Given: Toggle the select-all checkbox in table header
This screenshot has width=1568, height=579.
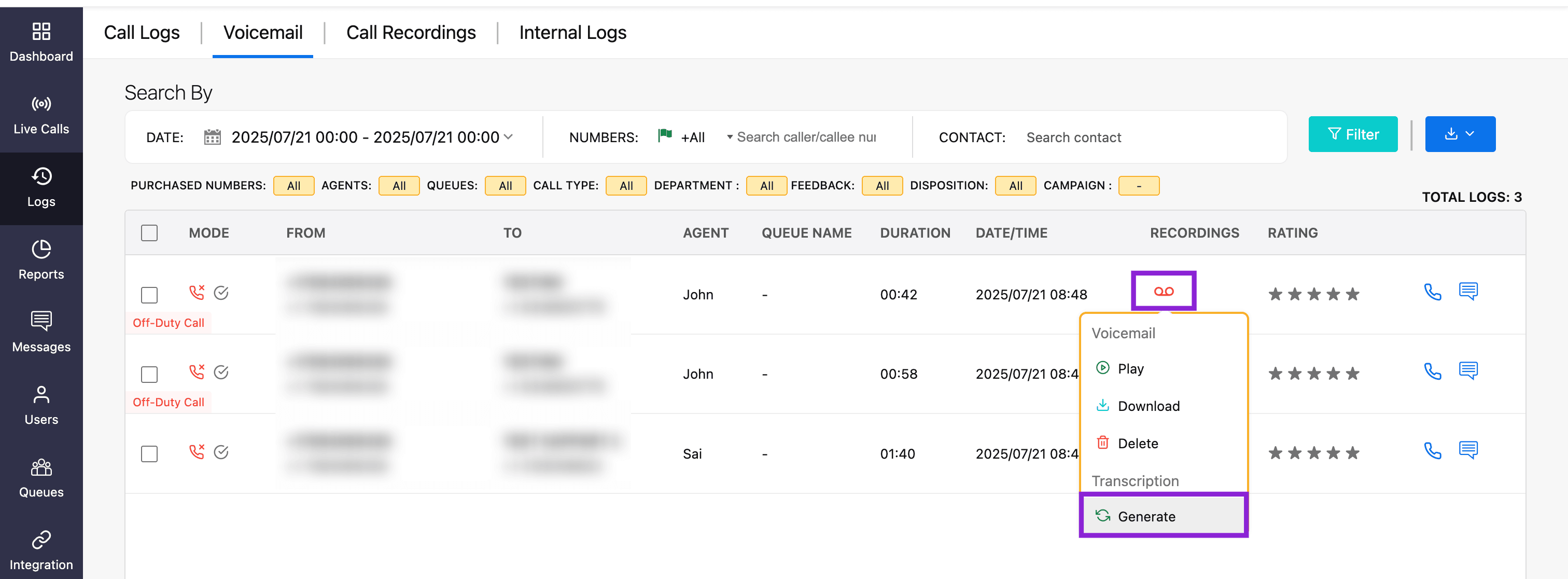Looking at the screenshot, I should pos(149,232).
